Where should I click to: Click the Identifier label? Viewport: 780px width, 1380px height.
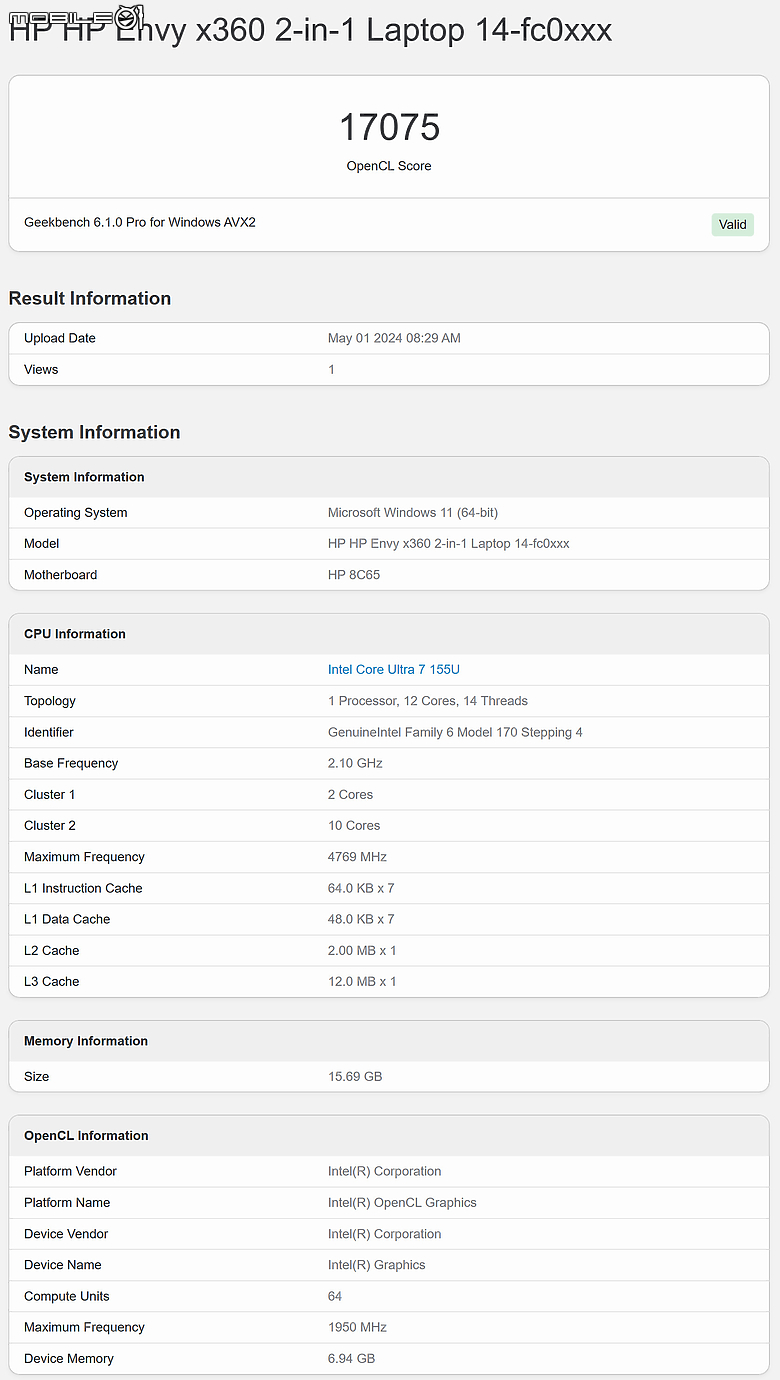coord(49,732)
